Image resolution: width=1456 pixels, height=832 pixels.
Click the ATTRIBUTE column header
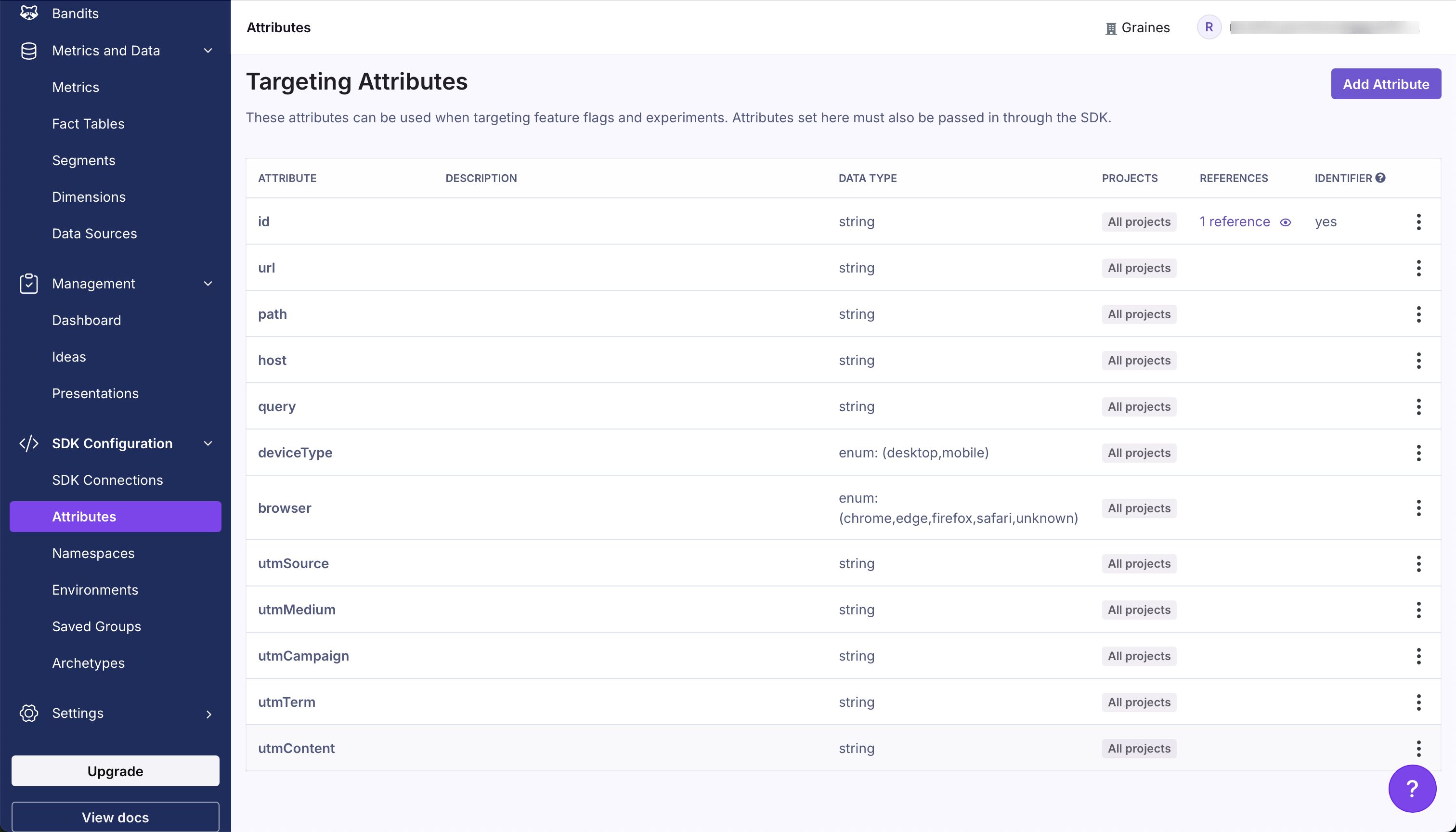click(x=287, y=178)
